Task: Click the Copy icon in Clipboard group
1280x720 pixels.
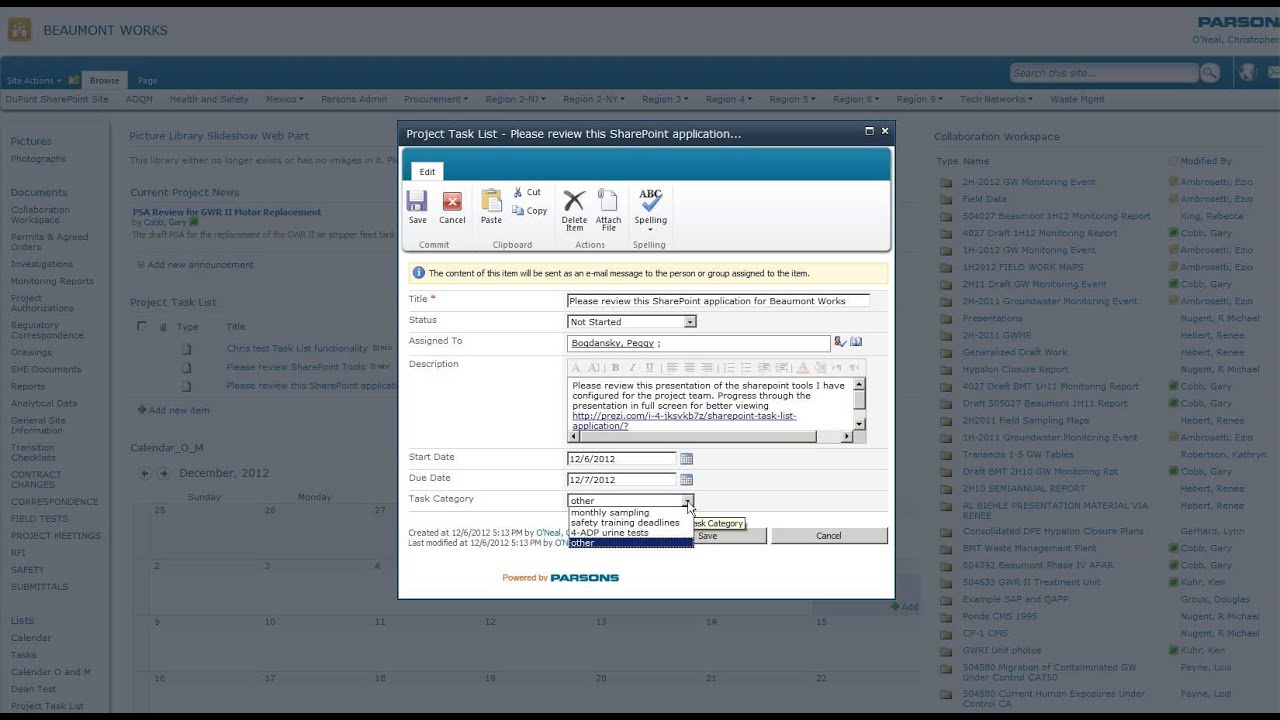Action: [518, 211]
